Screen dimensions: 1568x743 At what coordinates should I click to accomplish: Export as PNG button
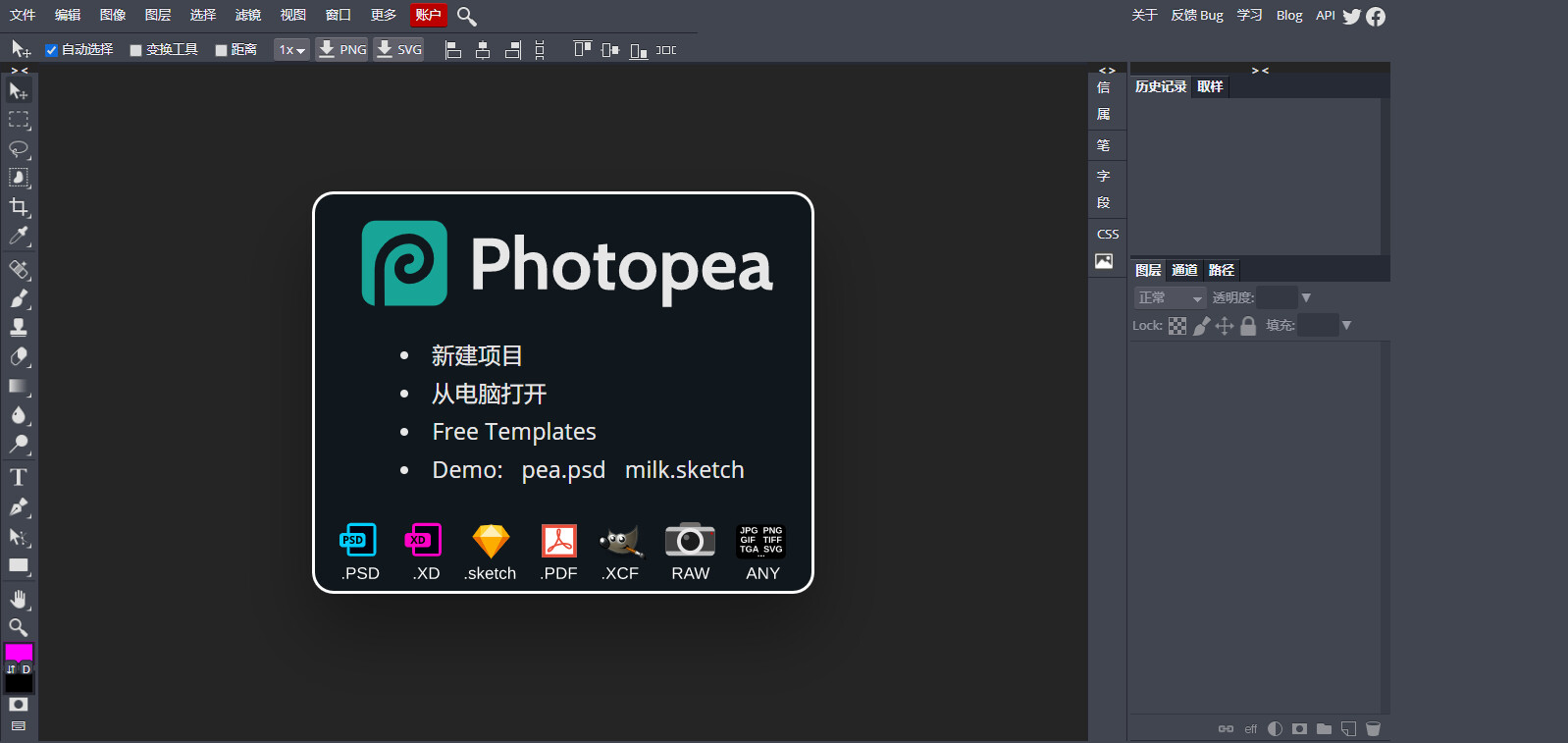341,50
